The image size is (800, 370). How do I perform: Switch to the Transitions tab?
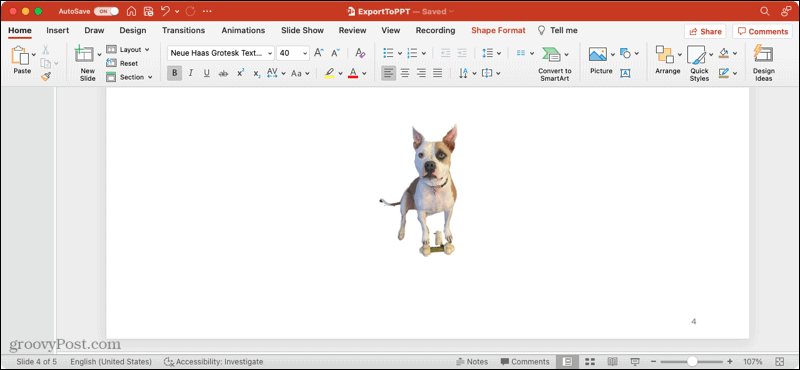[183, 31]
